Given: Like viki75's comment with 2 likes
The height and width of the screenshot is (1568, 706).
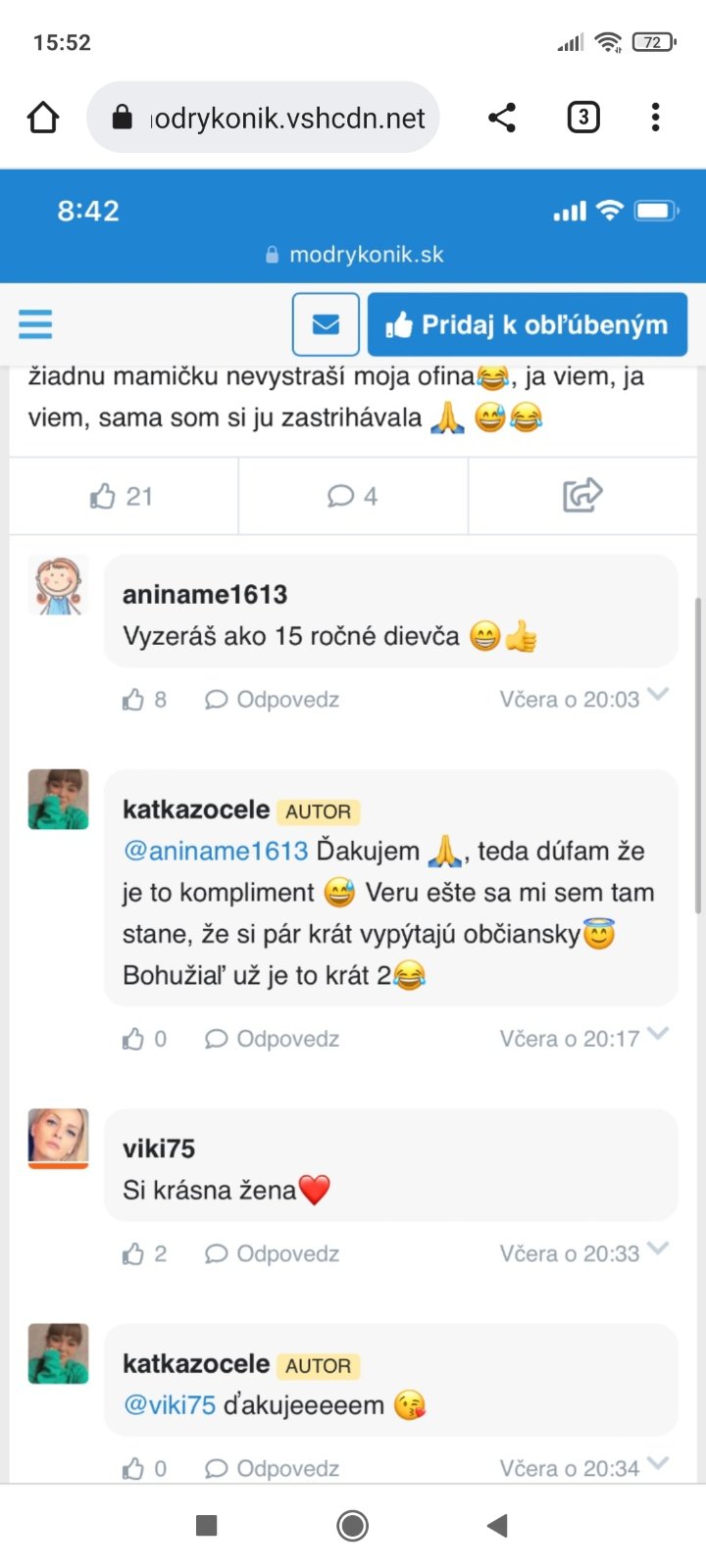Looking at the screenshot, I should click(x=144, y=1254).
